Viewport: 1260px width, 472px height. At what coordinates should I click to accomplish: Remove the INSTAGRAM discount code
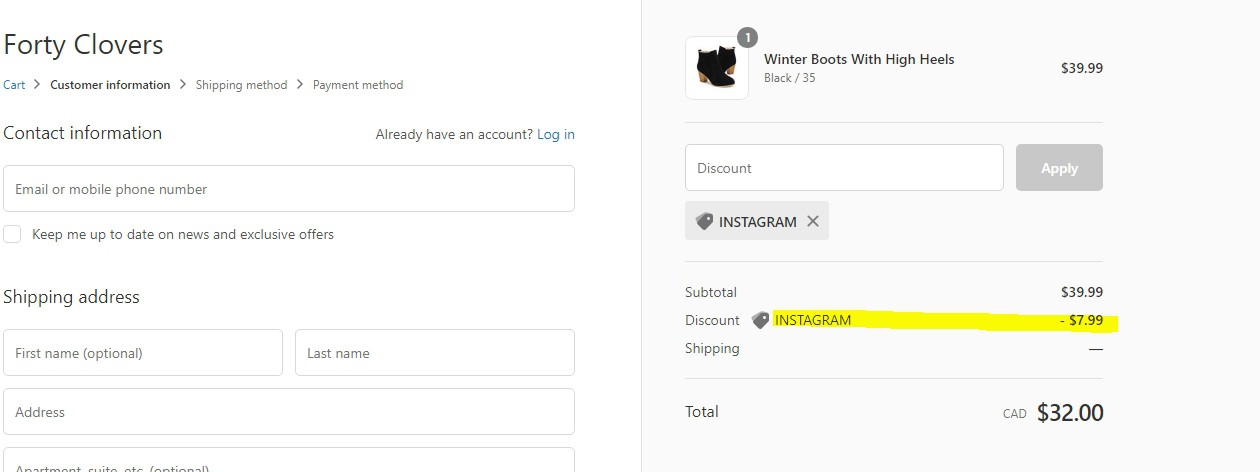(813, 221)
